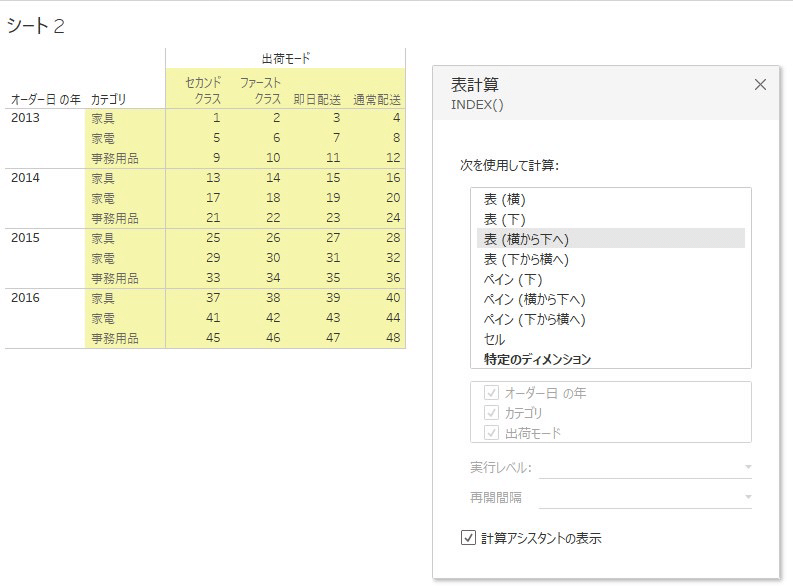Choose 表 (横から下へ) option
This screenshot has width=793, height=587.
[610, 239]
